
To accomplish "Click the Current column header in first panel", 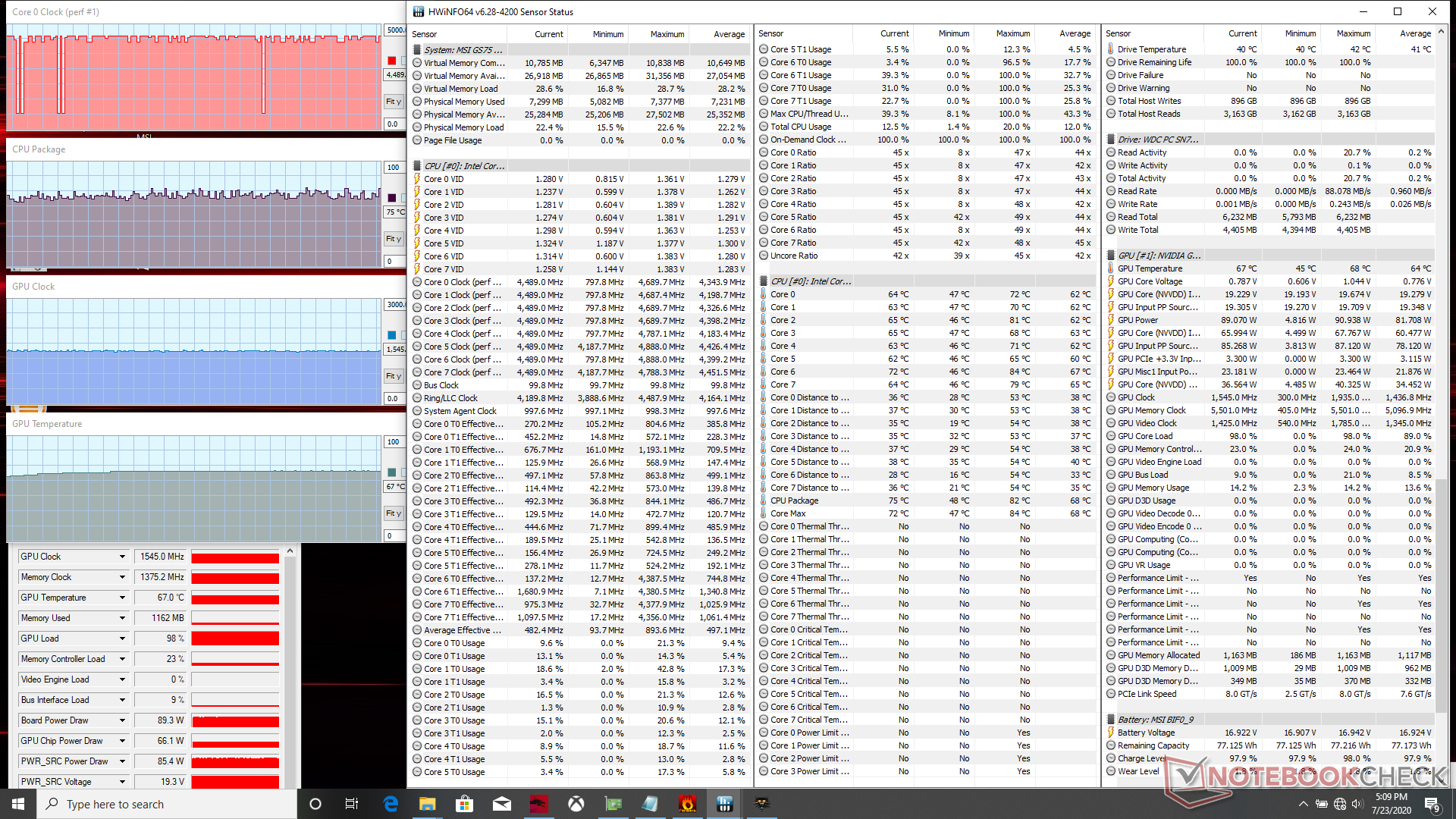I will click(x=548, y=34).
